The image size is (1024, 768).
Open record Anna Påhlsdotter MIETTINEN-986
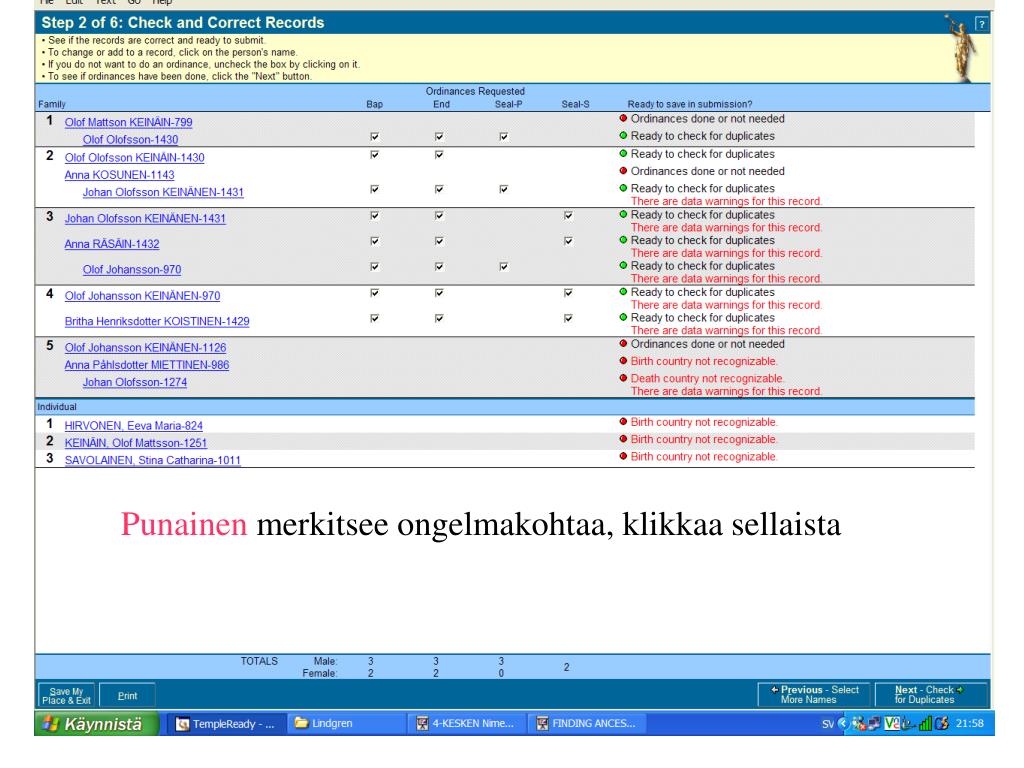click(x=147, y=364)
